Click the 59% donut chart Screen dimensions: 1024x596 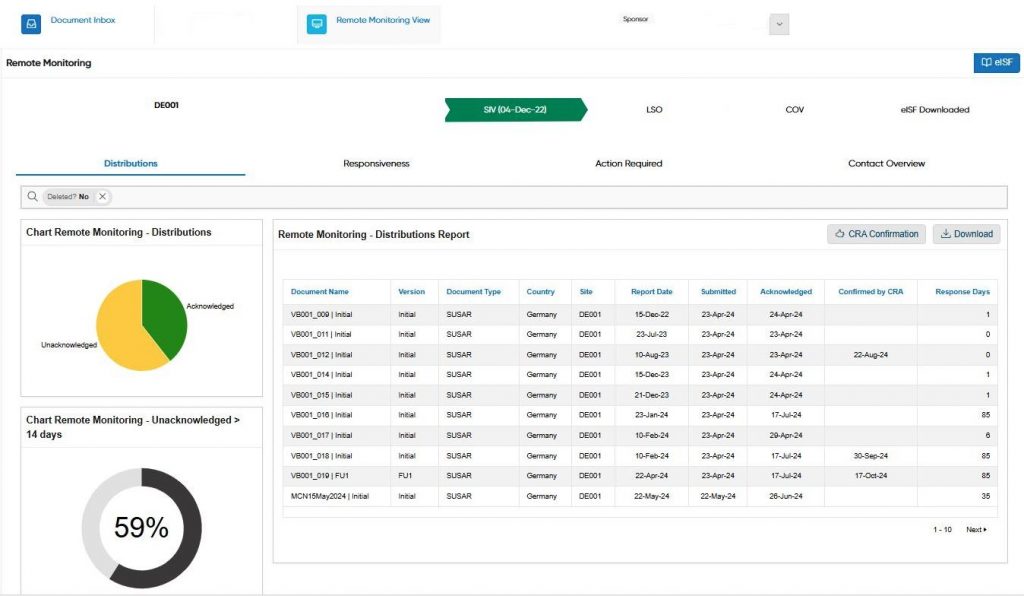coord(141,527)
